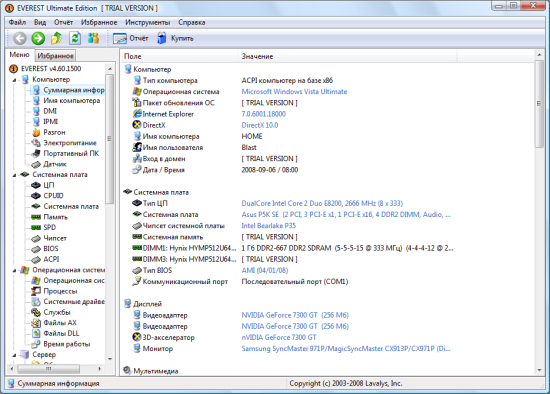The width and height of the screenshot is (550, 394).
Task: Open the Избранное menu in menu bar
Action: pyautogui.click(x=99, y=22)
